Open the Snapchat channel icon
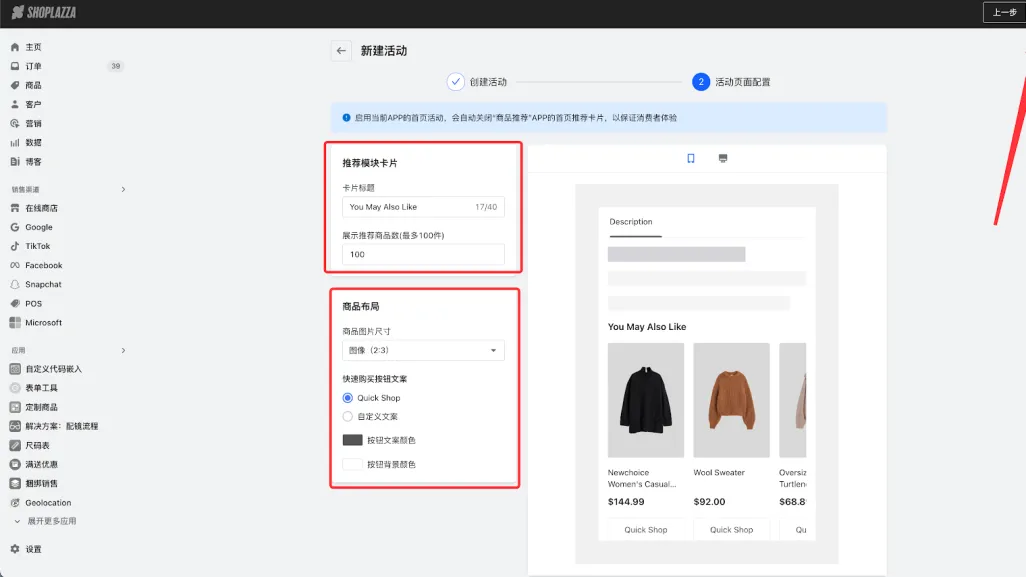The height and width of the screenshot is (577, 1026). pyautogui.click(x=15, y=284)
